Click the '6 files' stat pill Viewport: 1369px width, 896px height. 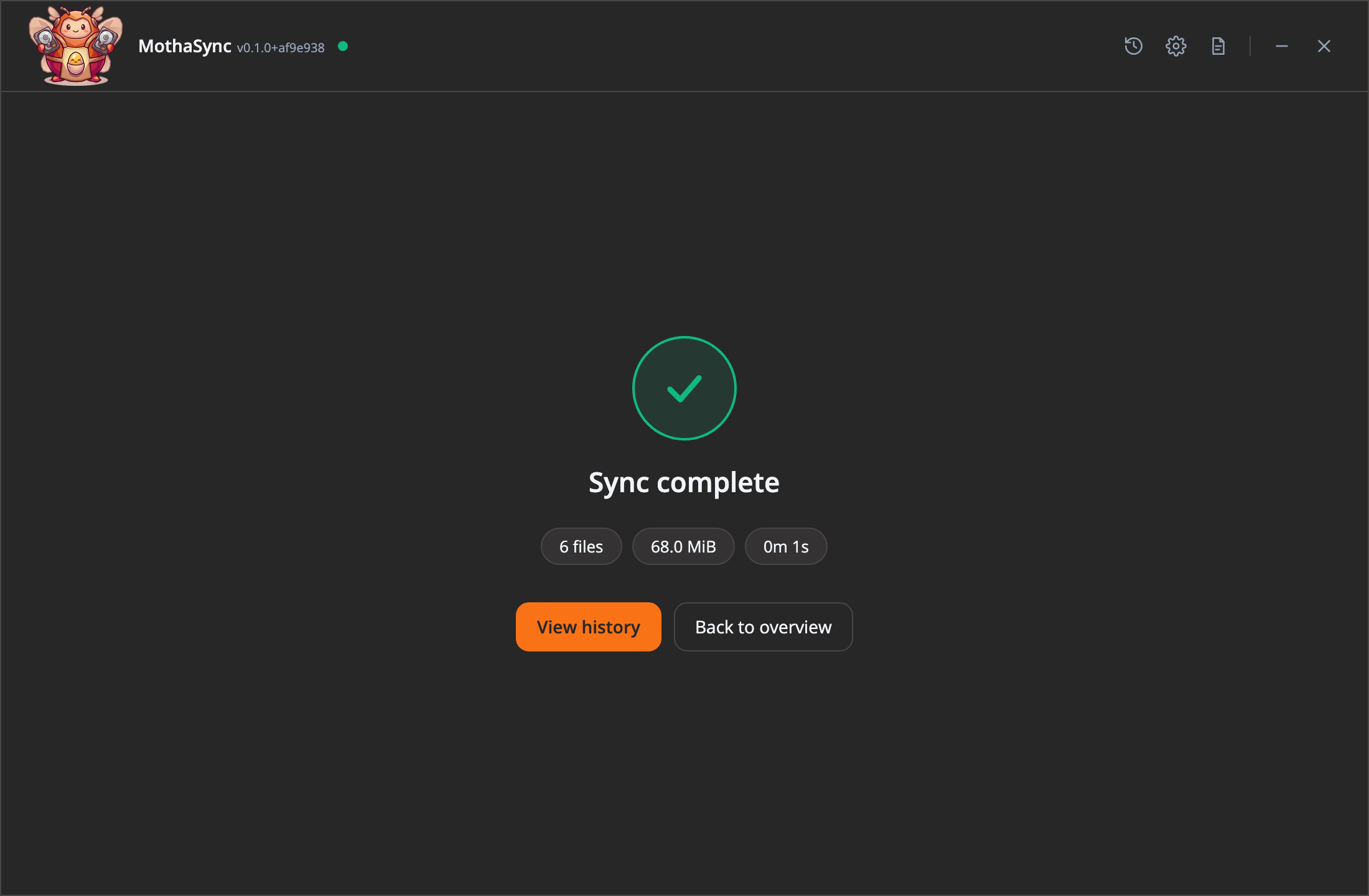coord(581,546)
